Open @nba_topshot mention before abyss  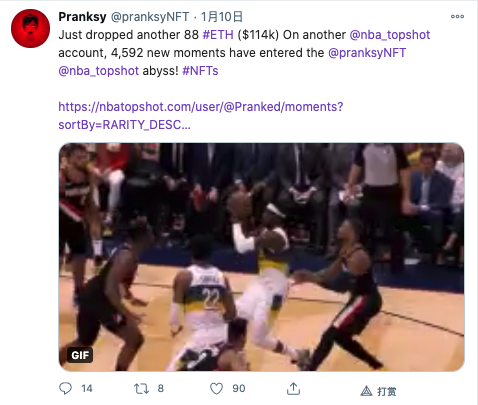(99, 71)
